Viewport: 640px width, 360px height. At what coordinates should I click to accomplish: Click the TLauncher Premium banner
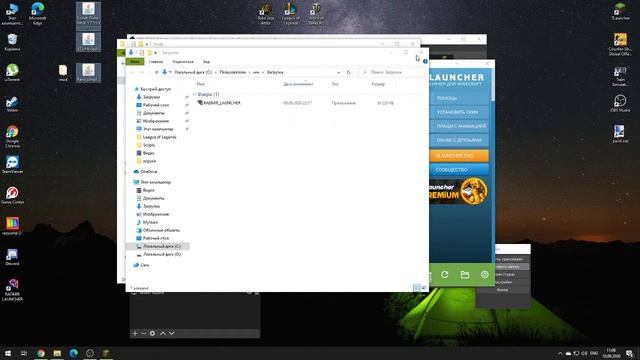[459, 191]
